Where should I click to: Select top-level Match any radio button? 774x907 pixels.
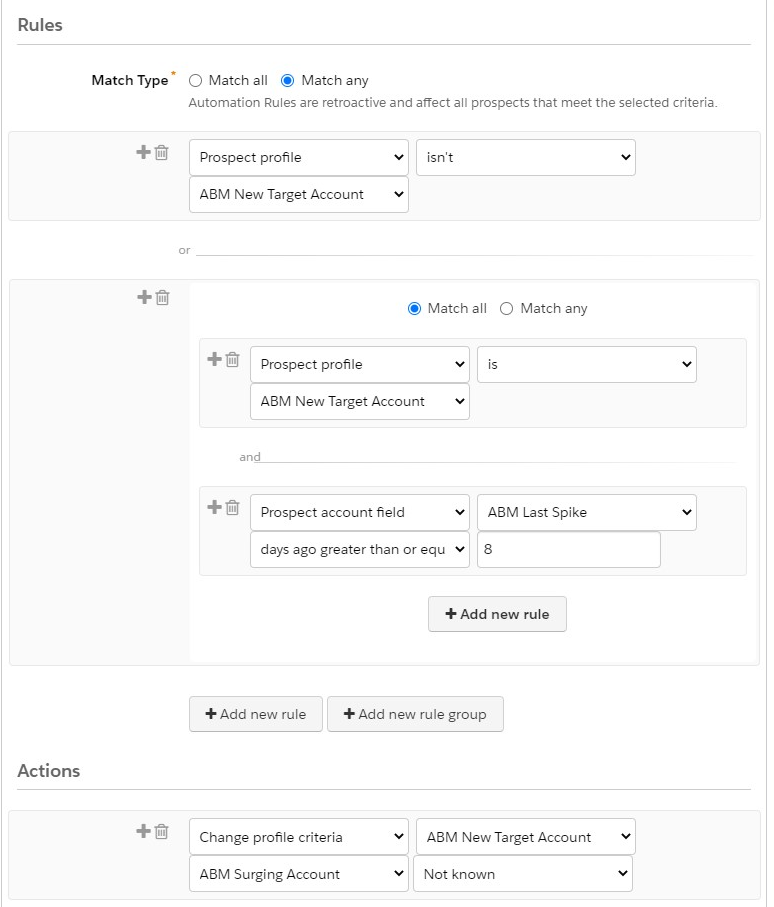click(288, 80)
